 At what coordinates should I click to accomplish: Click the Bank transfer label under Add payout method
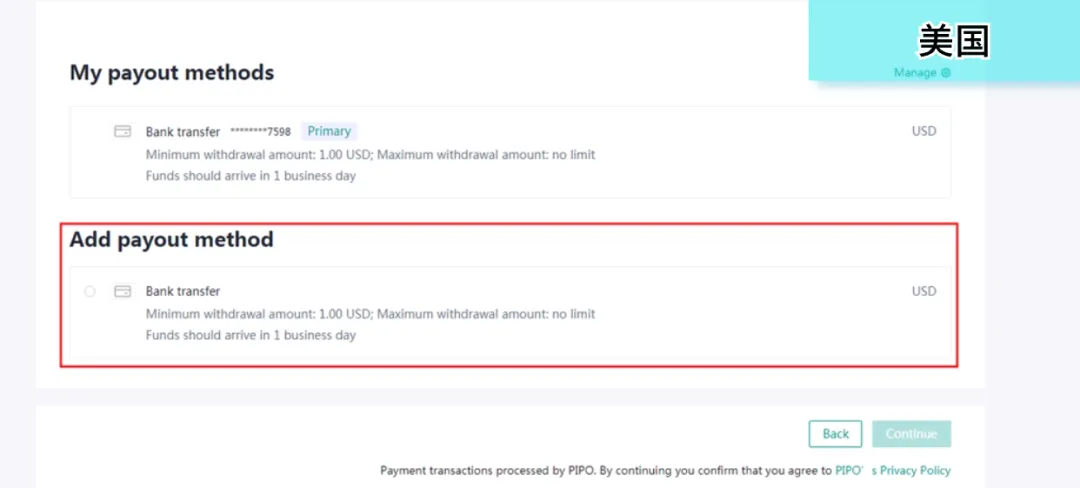(183, 291)
